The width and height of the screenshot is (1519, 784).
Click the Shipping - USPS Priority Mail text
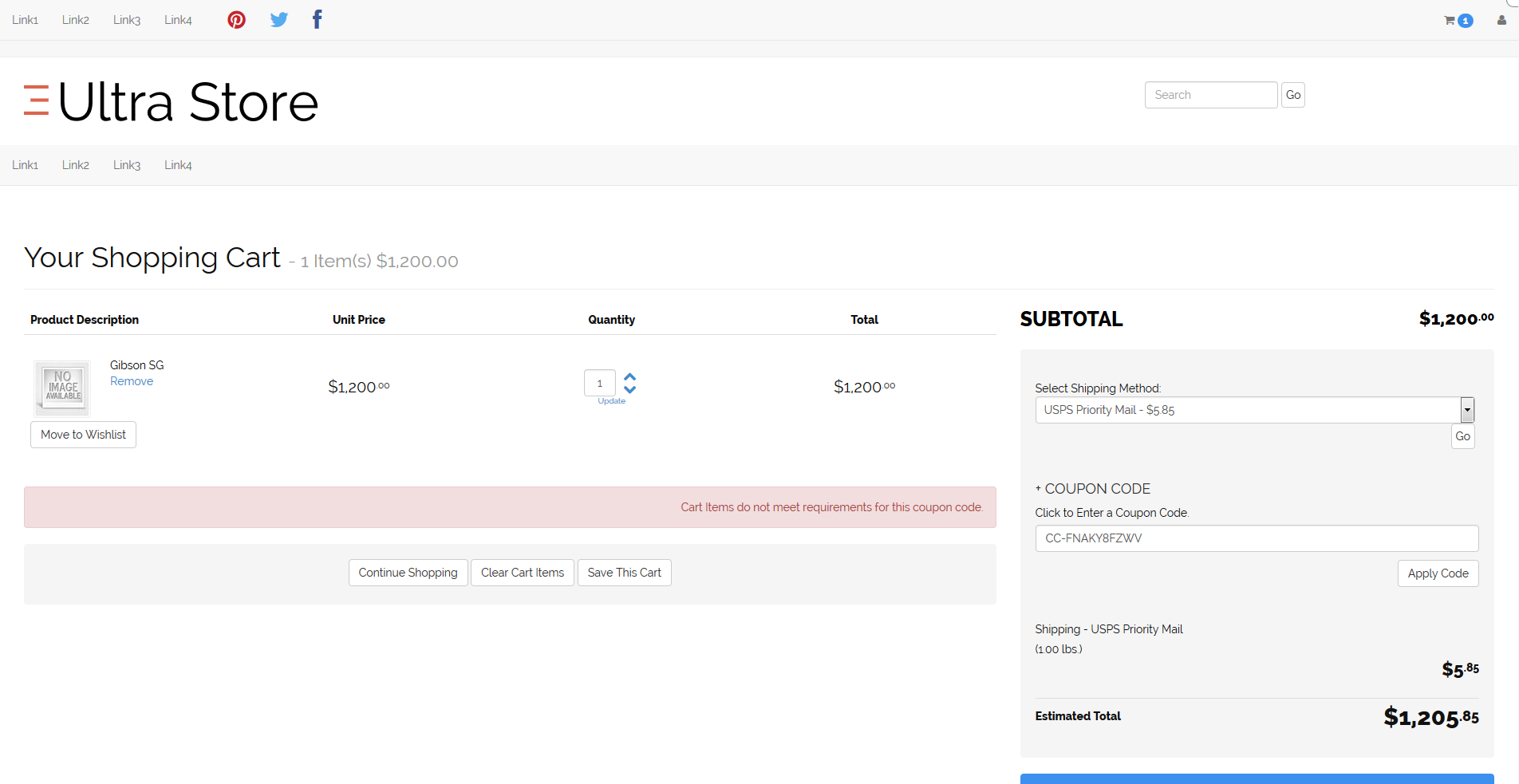coord(1109,629)
